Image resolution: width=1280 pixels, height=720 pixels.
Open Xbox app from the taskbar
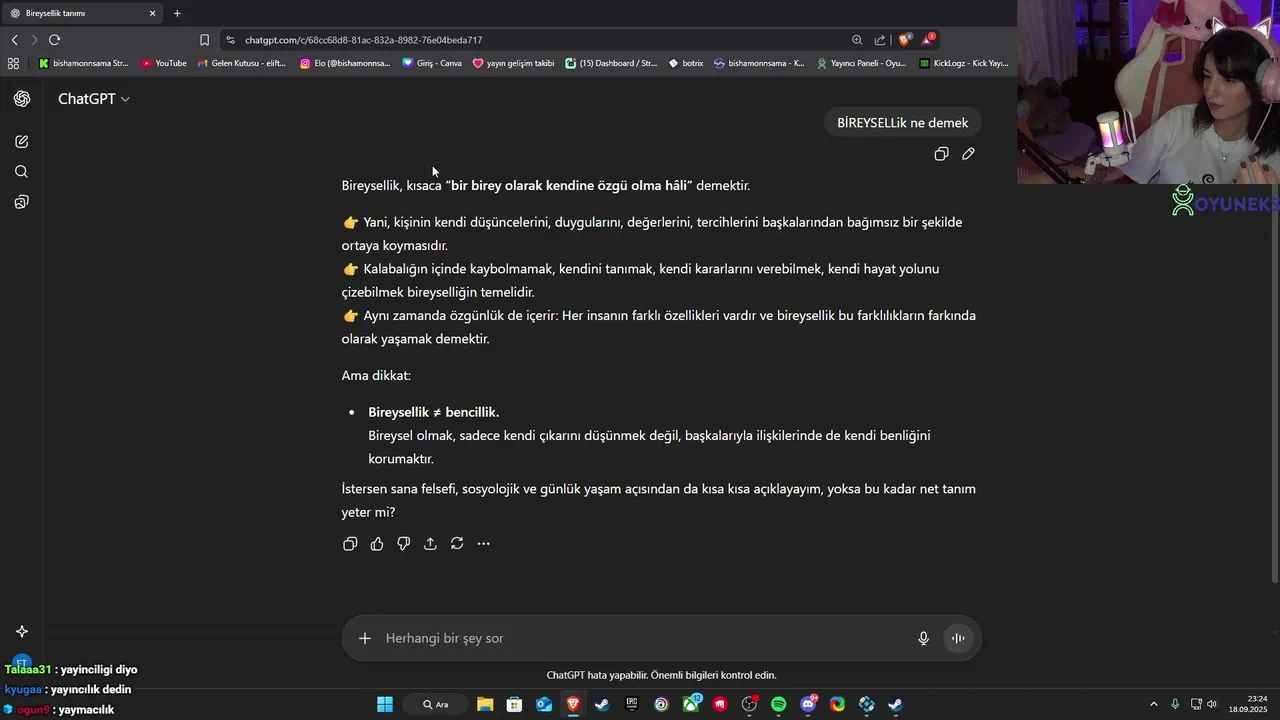click(x=691, y=704)
